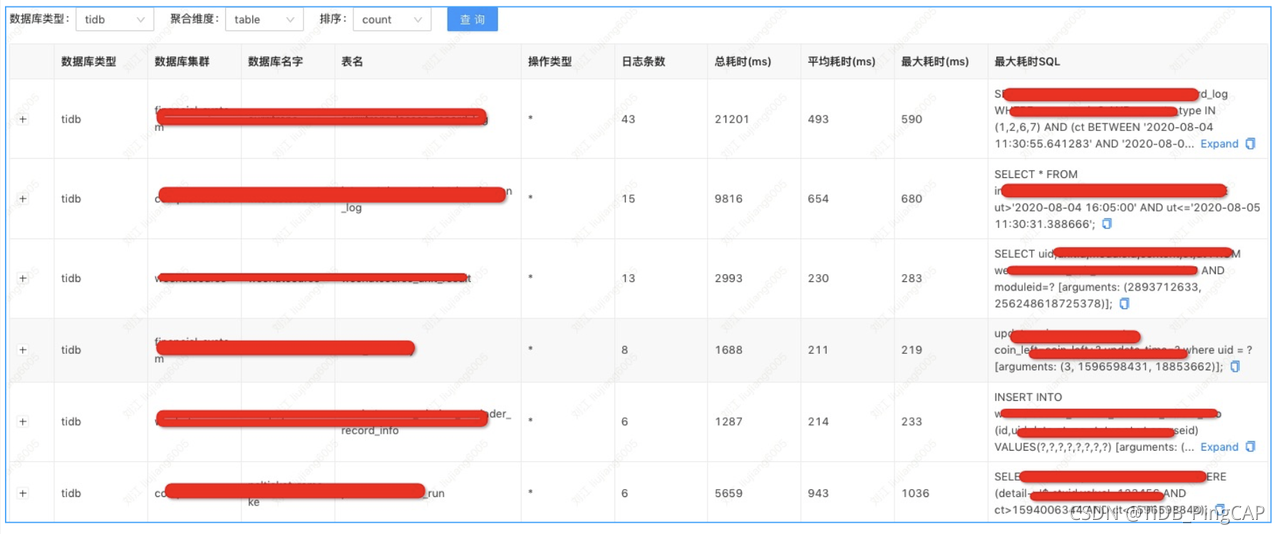Select average time cell 654

tap(819, 199)
